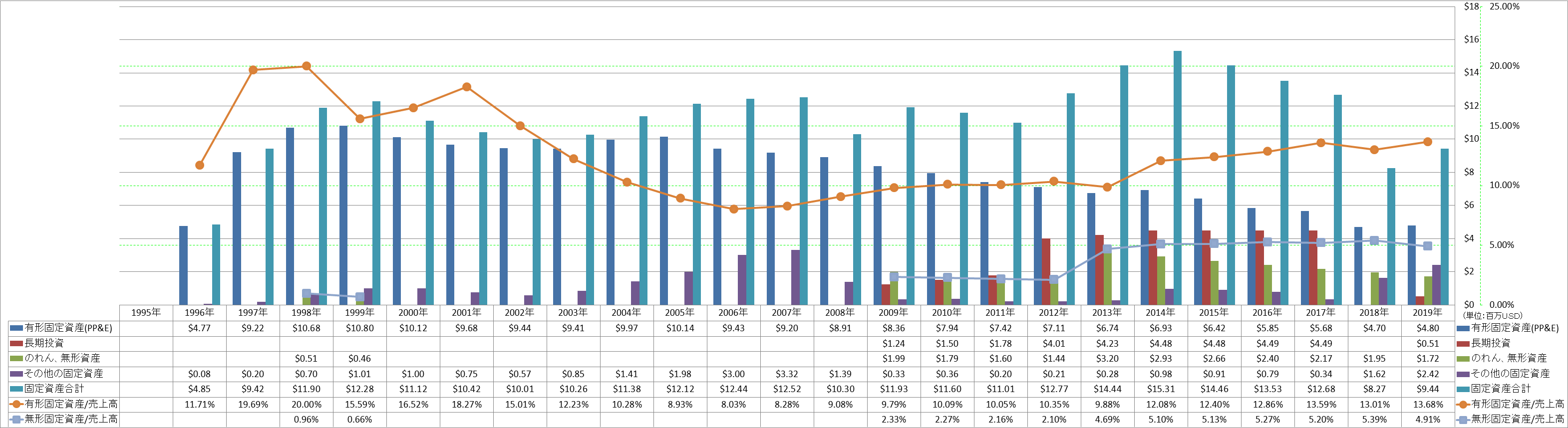Viewport: 1568px width, 428px height.
Task: Select the $4.77 cell under 1996年
Action: [200, 328]
